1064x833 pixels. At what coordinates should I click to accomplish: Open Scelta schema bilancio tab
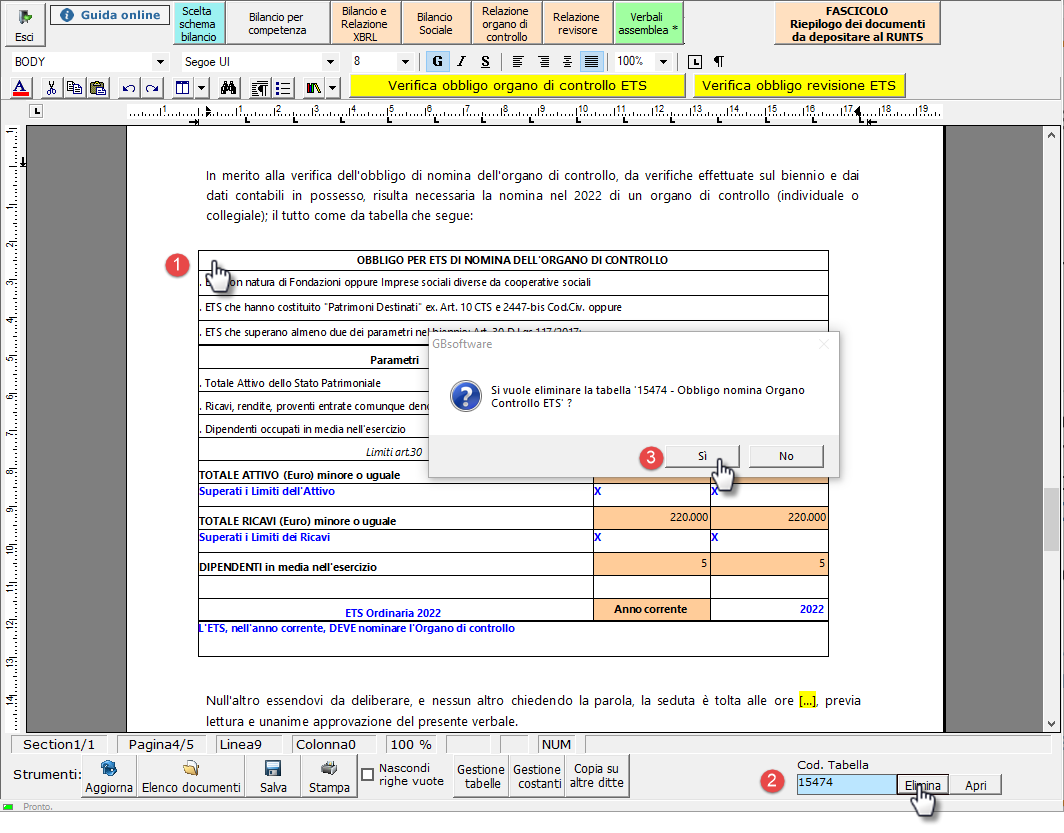[x=197, y=24]
